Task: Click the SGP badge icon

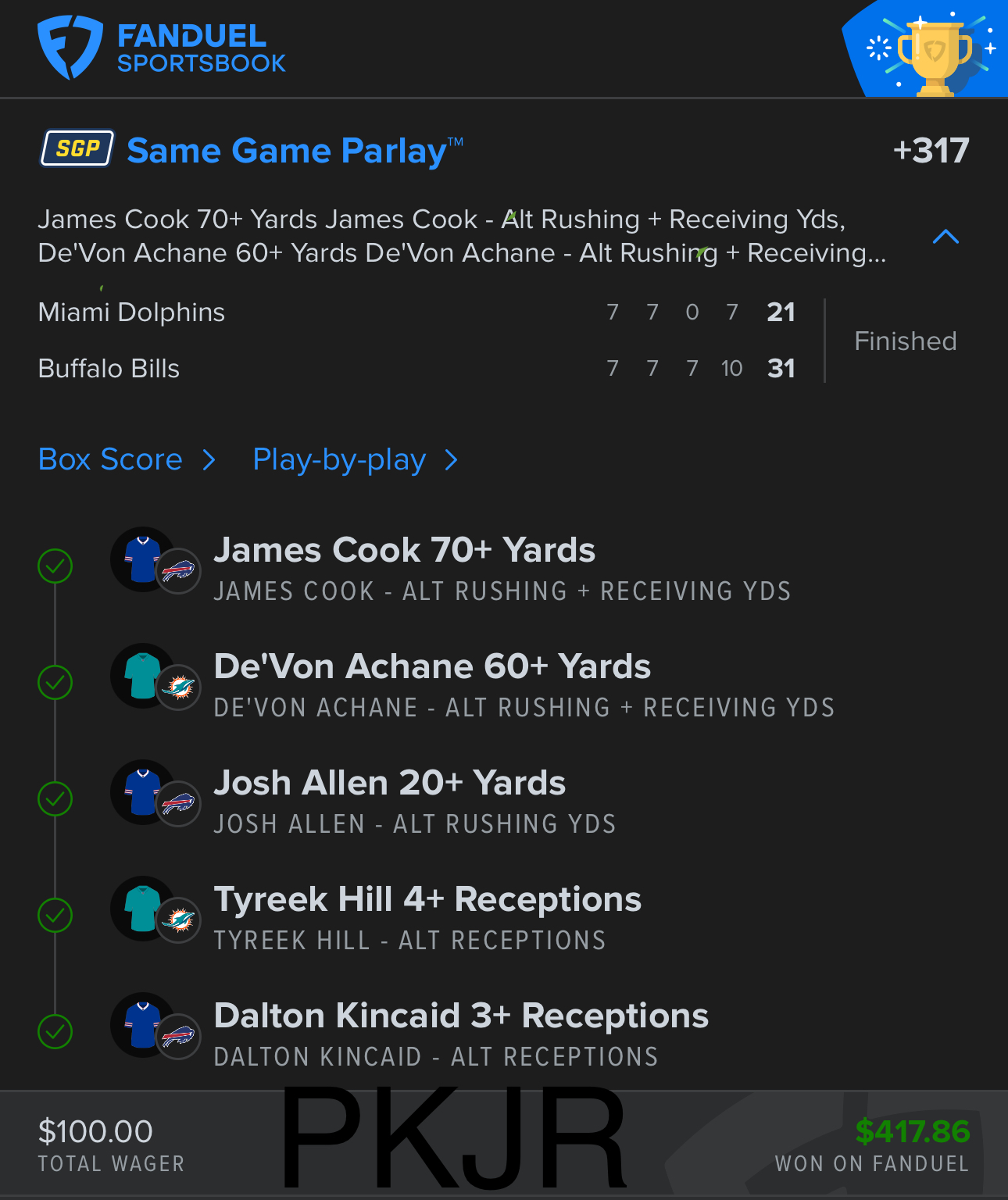Action: [x=77, y=148]
